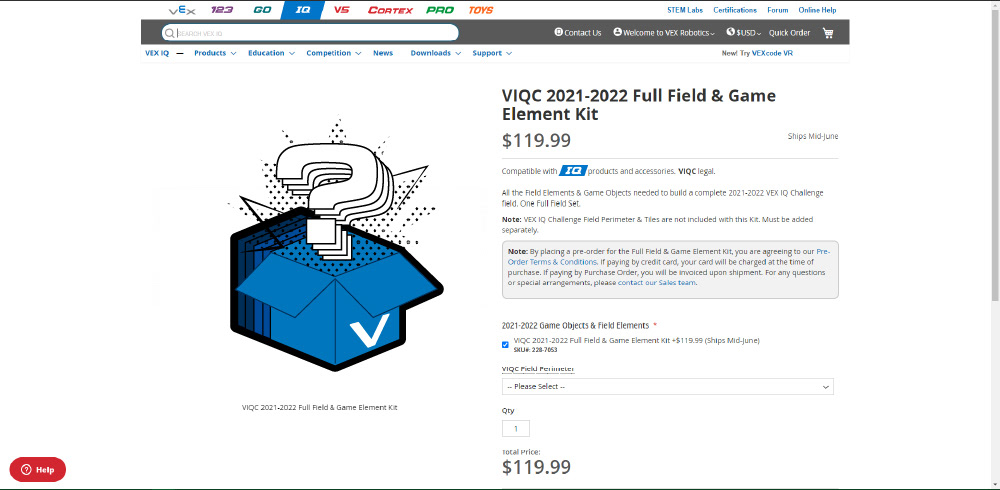Select the VEX 123 brand tab

(x=222, y=10)
